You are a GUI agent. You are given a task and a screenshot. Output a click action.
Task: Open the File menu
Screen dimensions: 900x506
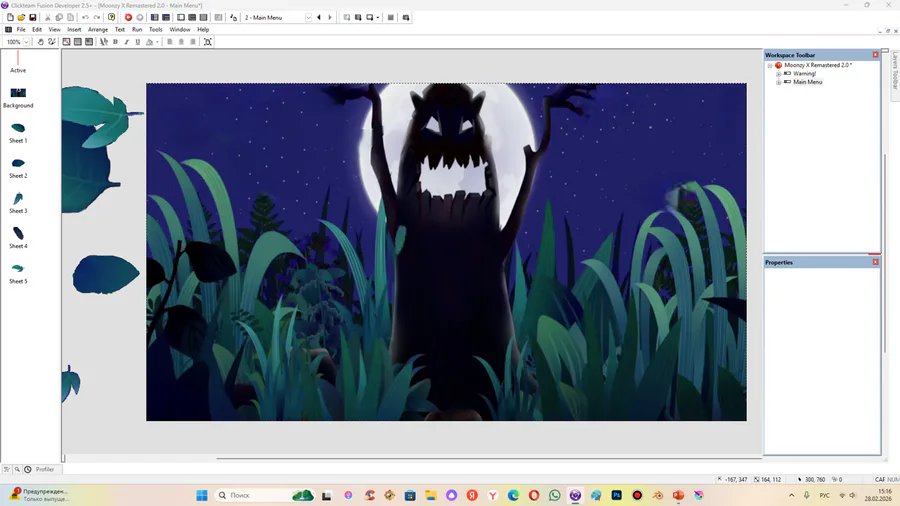click(21, 29)
